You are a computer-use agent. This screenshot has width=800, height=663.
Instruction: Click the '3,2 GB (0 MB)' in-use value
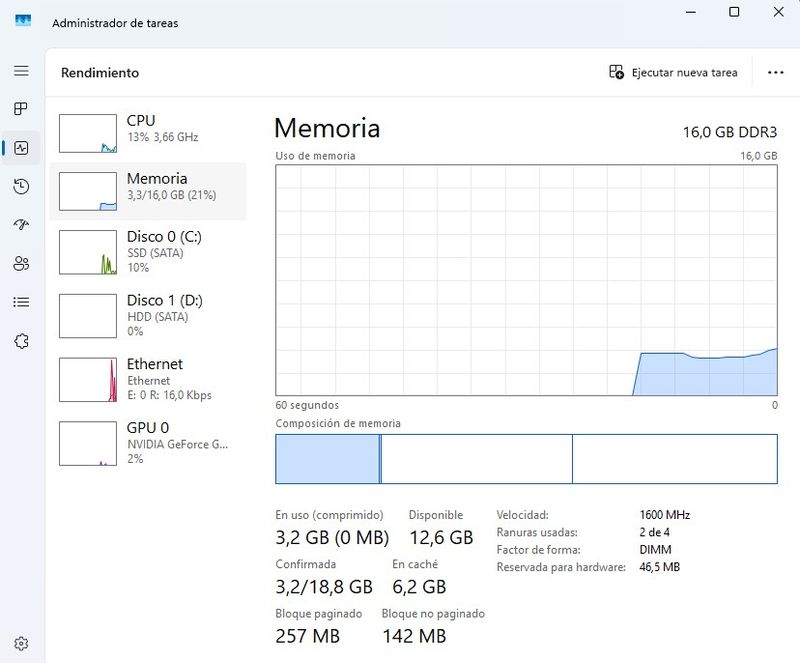332,537
